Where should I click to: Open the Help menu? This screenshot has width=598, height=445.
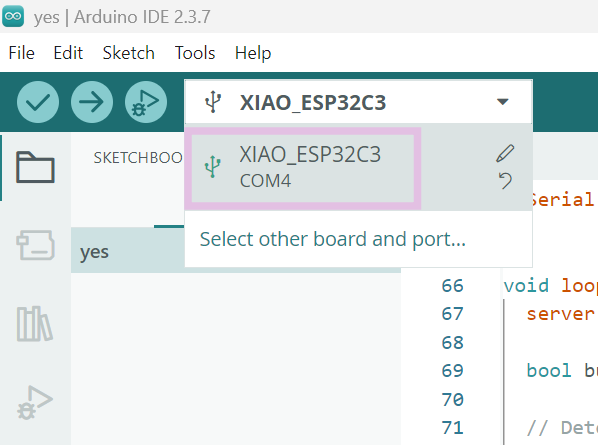point(253,53)
